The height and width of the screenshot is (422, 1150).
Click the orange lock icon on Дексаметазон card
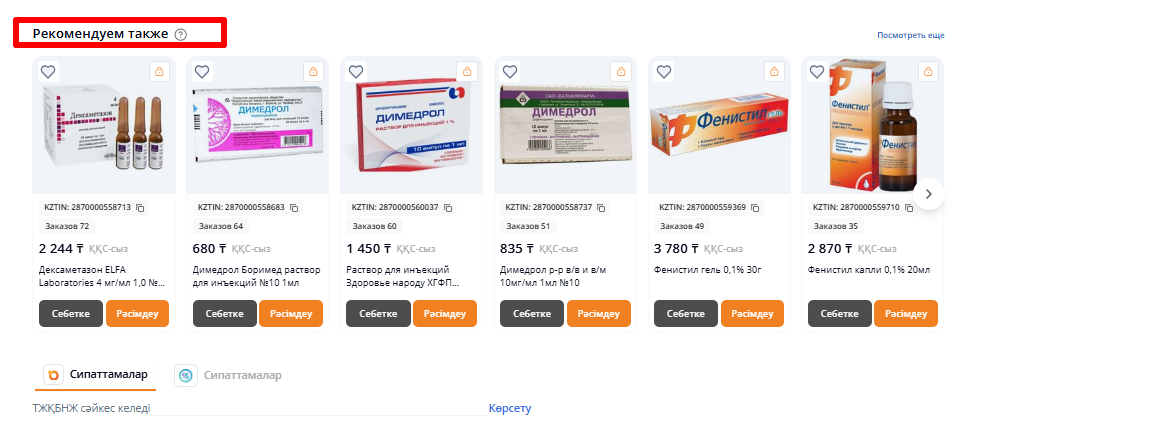pyautogui.click(x=159, y=72)
